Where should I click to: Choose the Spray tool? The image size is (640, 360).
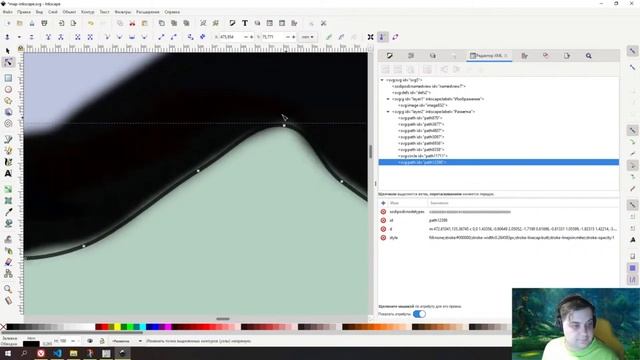8,251
